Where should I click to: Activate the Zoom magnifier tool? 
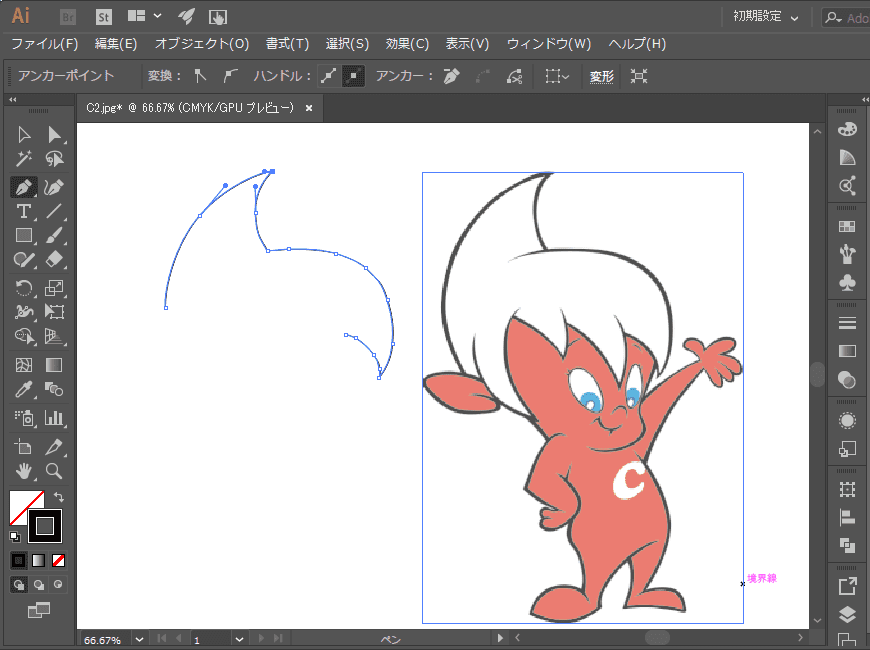[54, 471]
